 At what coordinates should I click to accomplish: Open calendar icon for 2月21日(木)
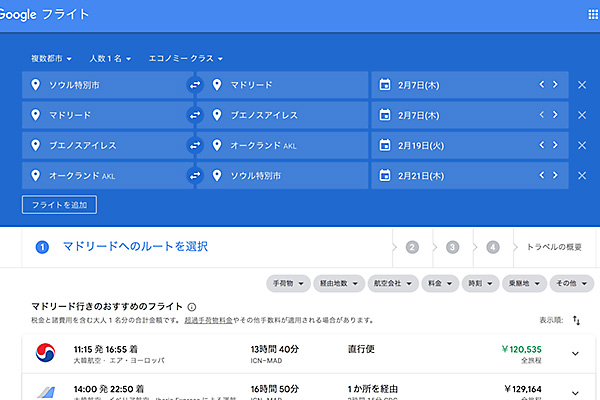click(x=385, y=175)
